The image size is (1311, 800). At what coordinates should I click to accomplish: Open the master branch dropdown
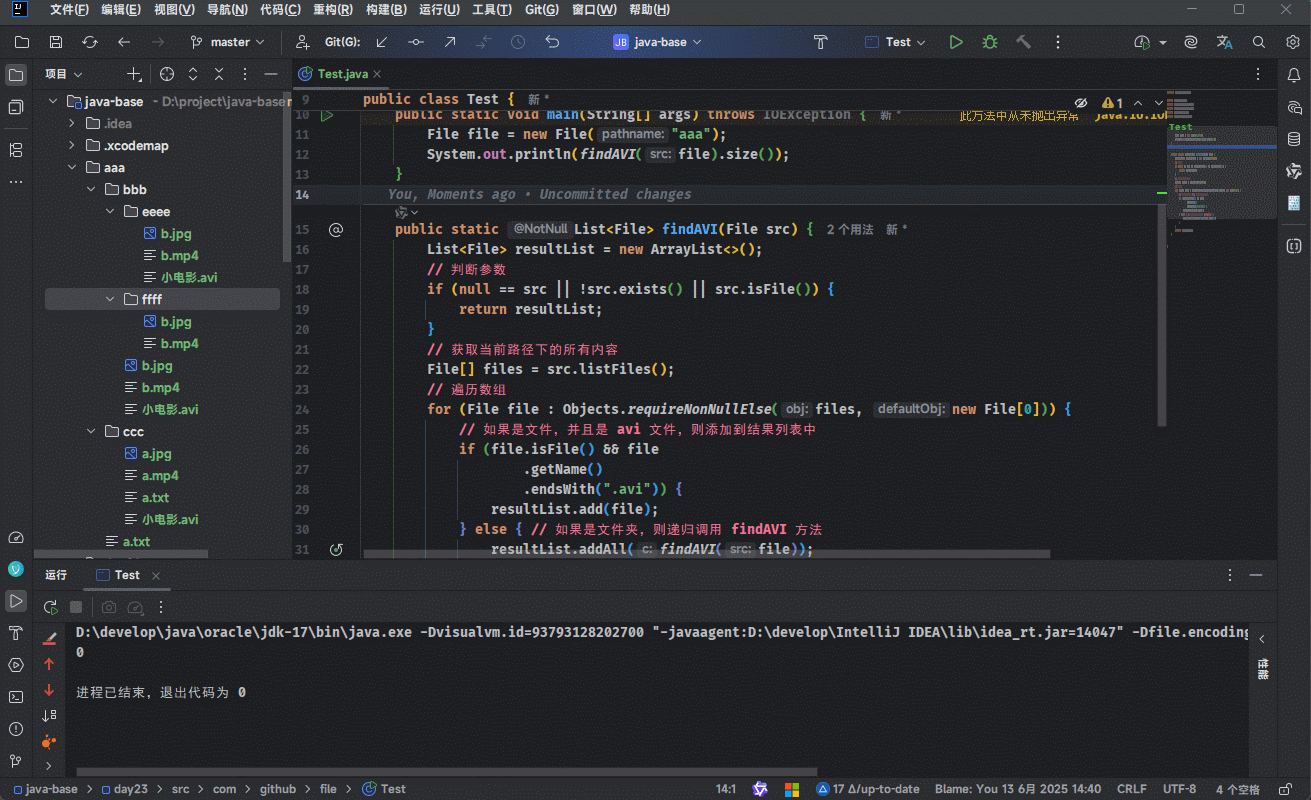(228, 42)
